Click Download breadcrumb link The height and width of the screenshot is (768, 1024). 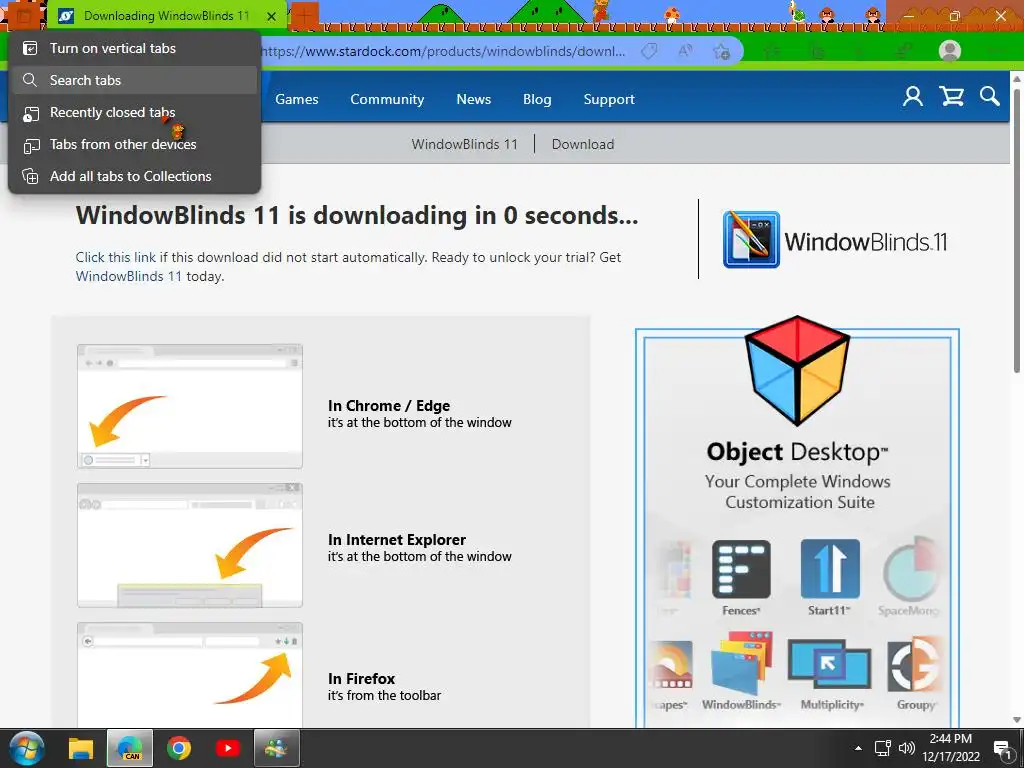[x=583, y=144]
